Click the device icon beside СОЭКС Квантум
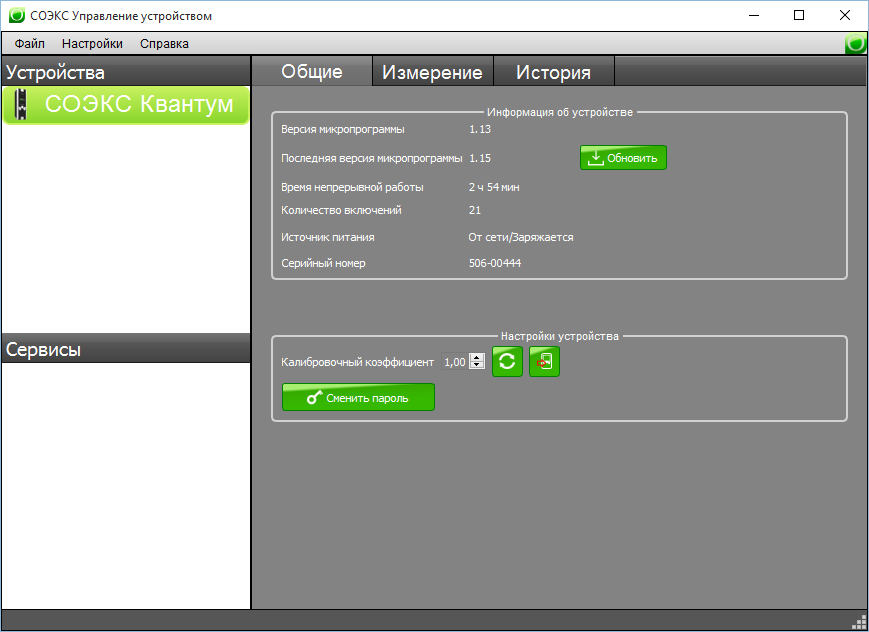The width and height of the screenshot is (869, 632). 21,104
